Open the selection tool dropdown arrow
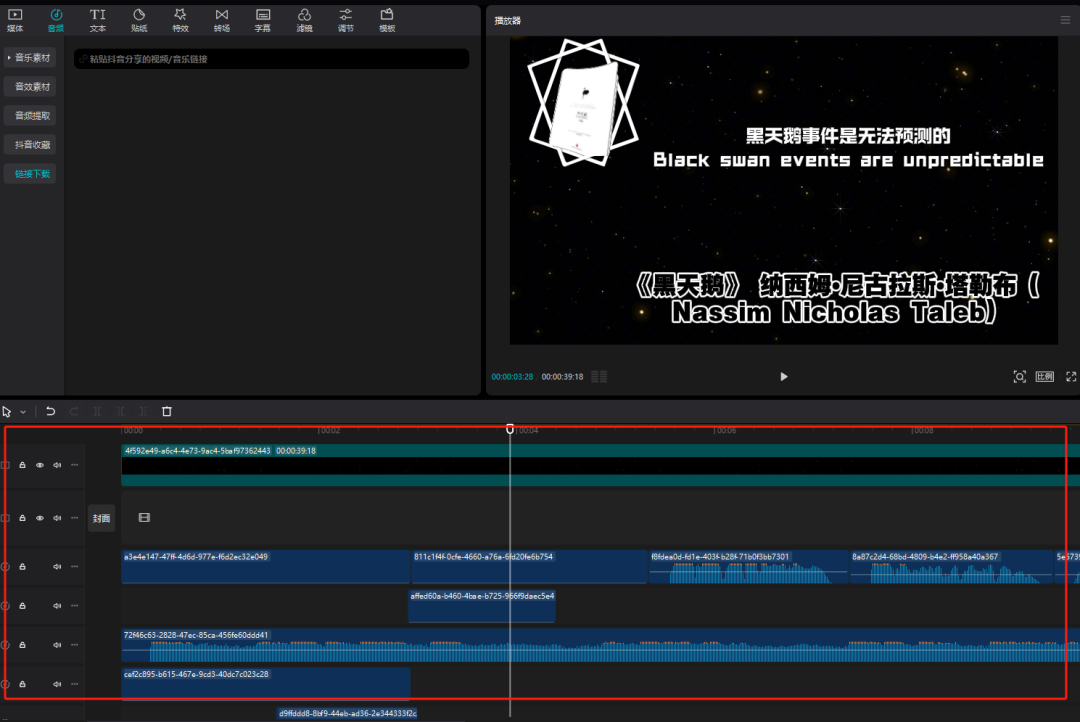1080x722 pixels. click(23, 412)
